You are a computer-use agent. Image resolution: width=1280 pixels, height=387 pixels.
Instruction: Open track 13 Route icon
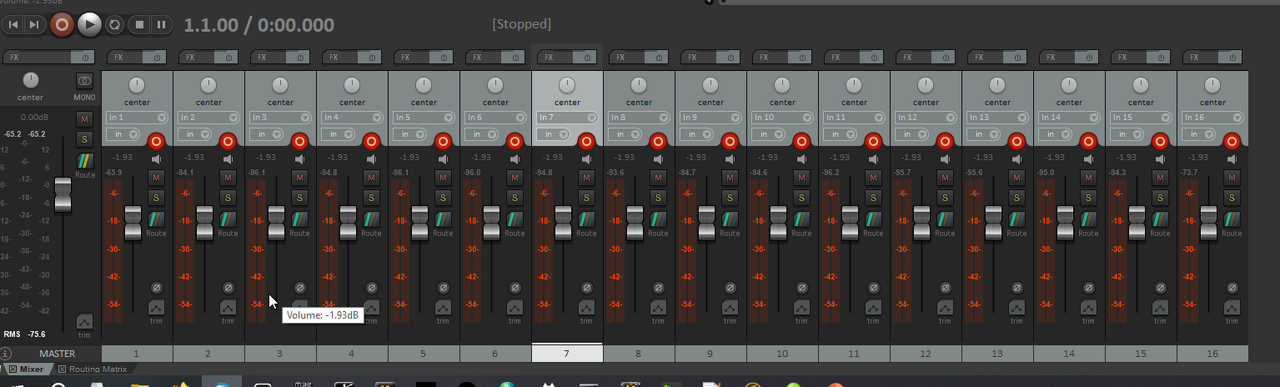[x=1017, y=219]
